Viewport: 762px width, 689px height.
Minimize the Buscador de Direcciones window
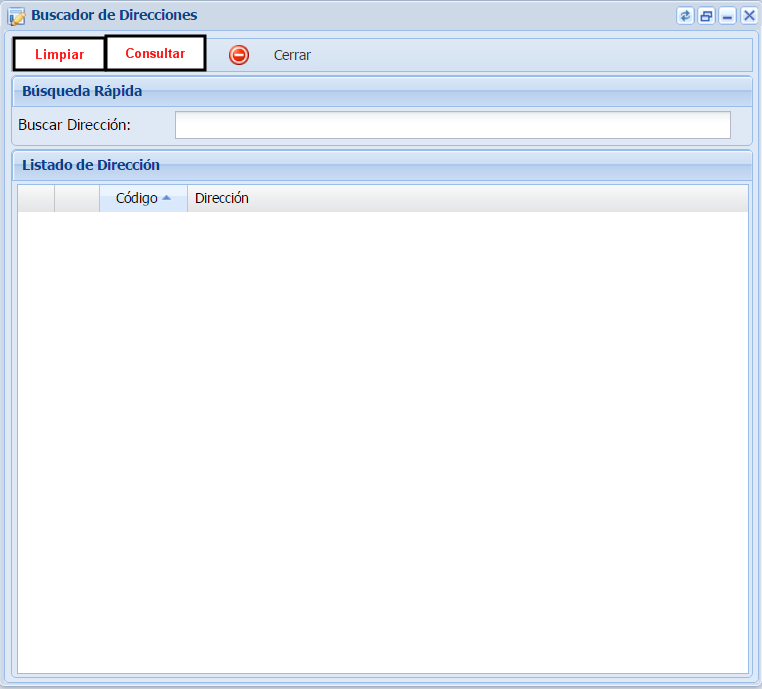click(x=728, y=16)
